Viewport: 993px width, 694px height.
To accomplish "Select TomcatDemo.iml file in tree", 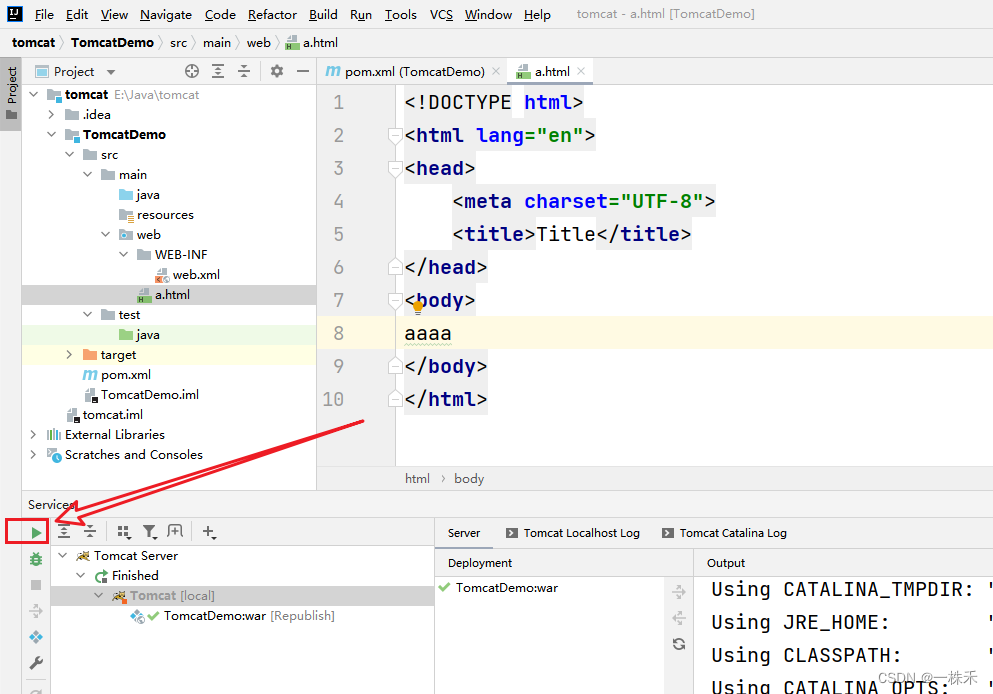I will (x=149, y=394).
